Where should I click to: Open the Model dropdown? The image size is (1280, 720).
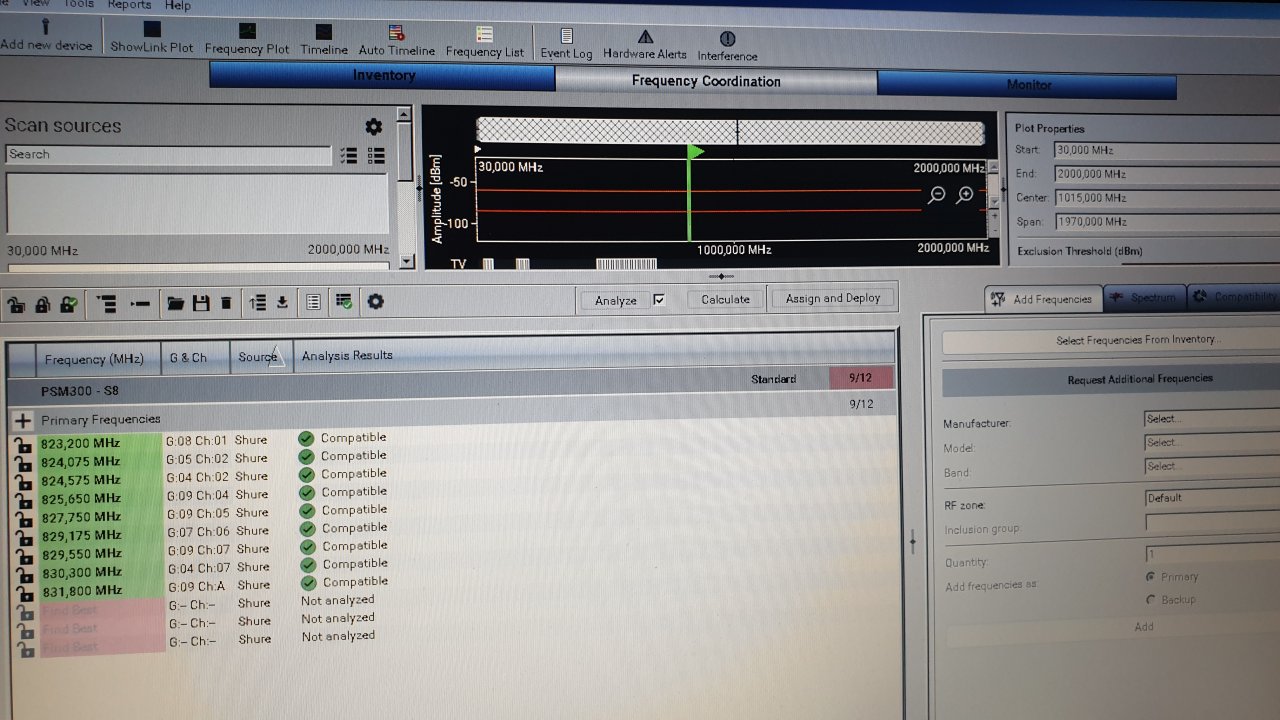click(1212, 442)
